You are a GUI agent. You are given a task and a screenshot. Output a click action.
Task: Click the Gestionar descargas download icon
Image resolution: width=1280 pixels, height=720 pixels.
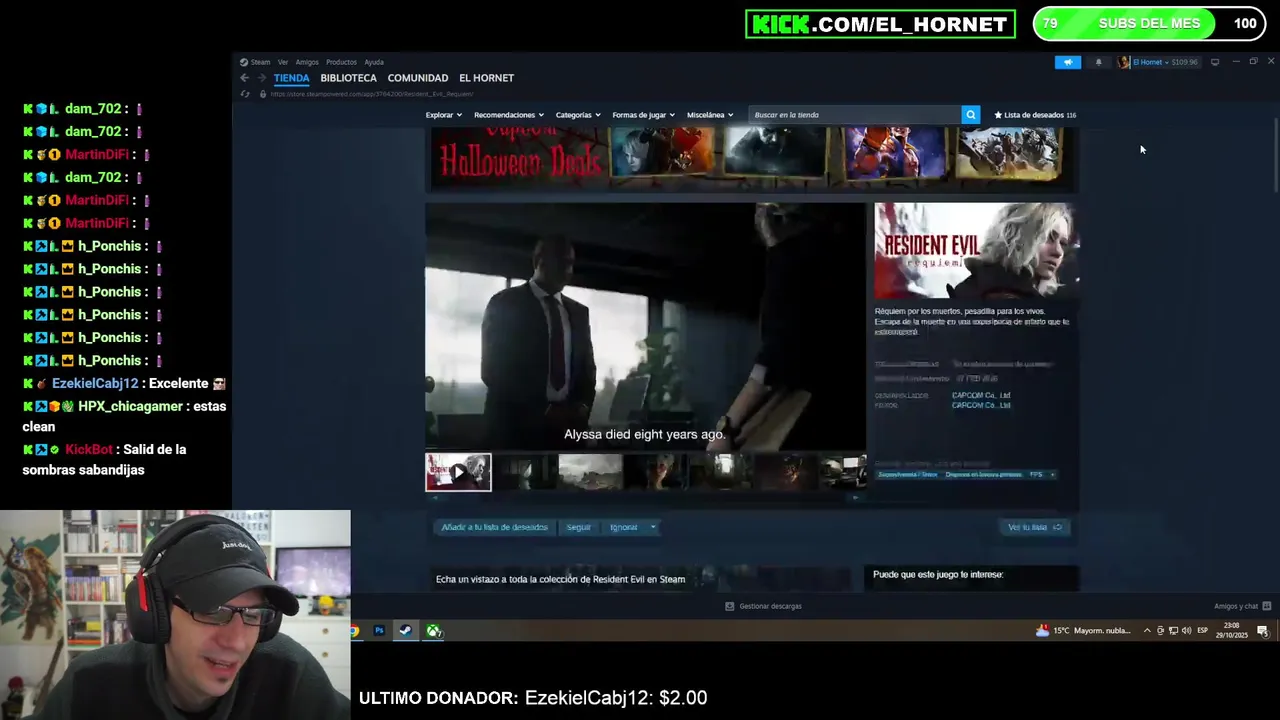pyautogui.click(x=730, y=606)
